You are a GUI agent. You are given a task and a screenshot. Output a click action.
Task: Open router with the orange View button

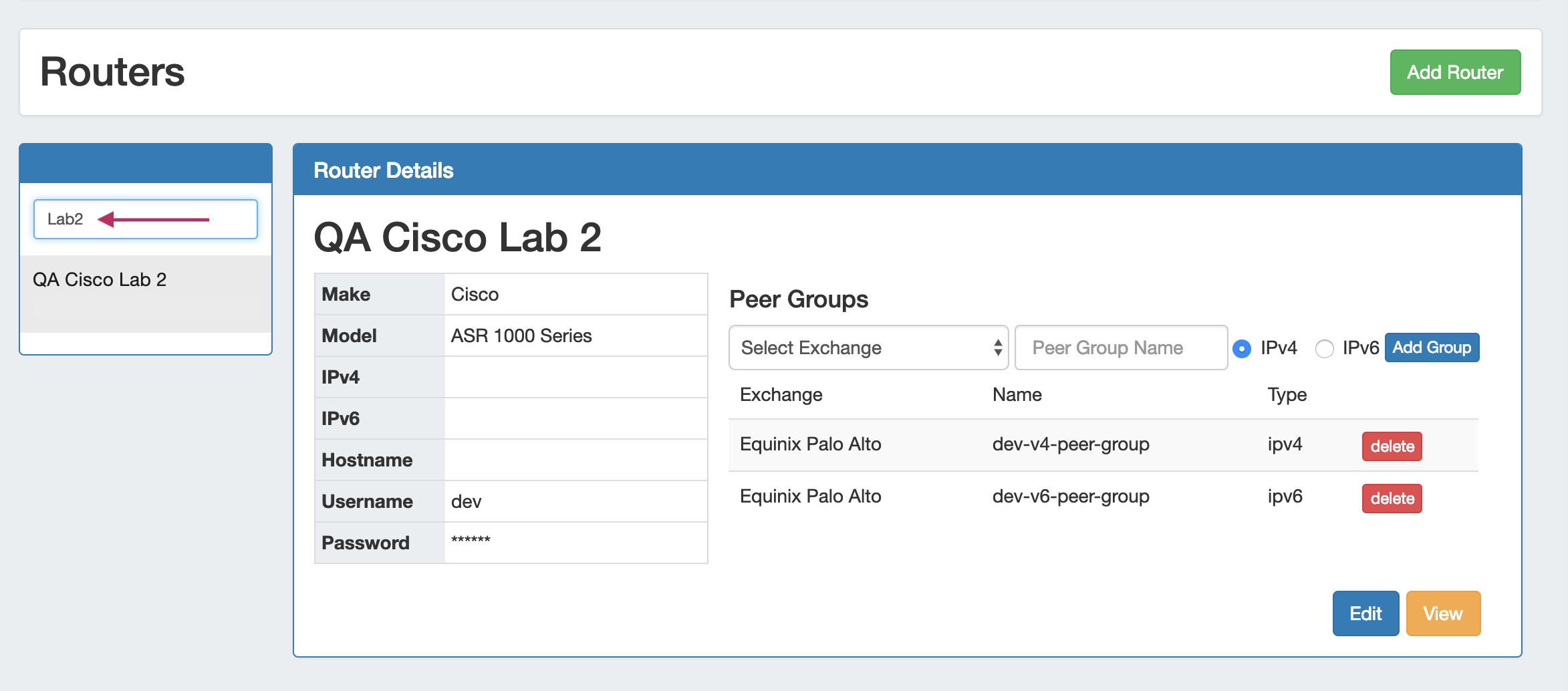1442,613
